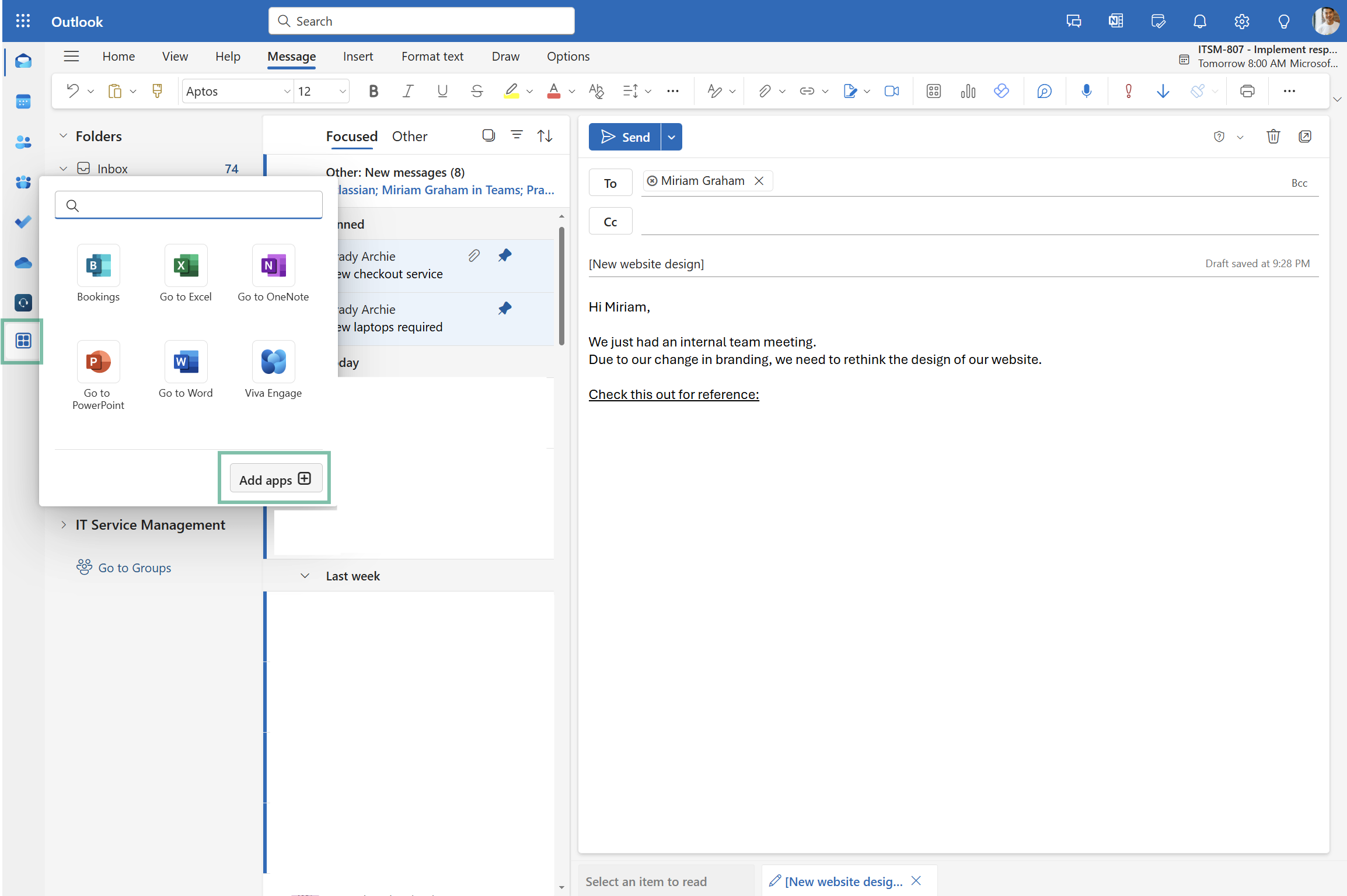Open the font name Aptos dropdown
This screenshot has height=896, width=1347.
[x=287, y=92]
